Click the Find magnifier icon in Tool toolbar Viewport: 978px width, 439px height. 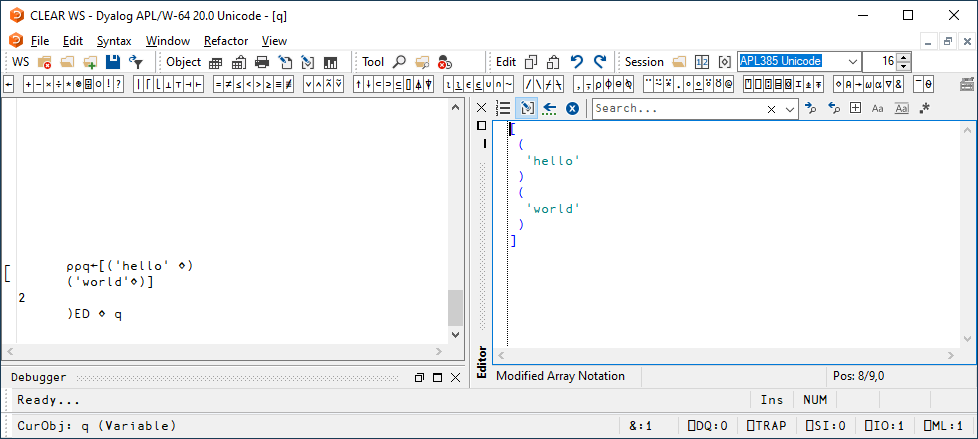point(400,62)
